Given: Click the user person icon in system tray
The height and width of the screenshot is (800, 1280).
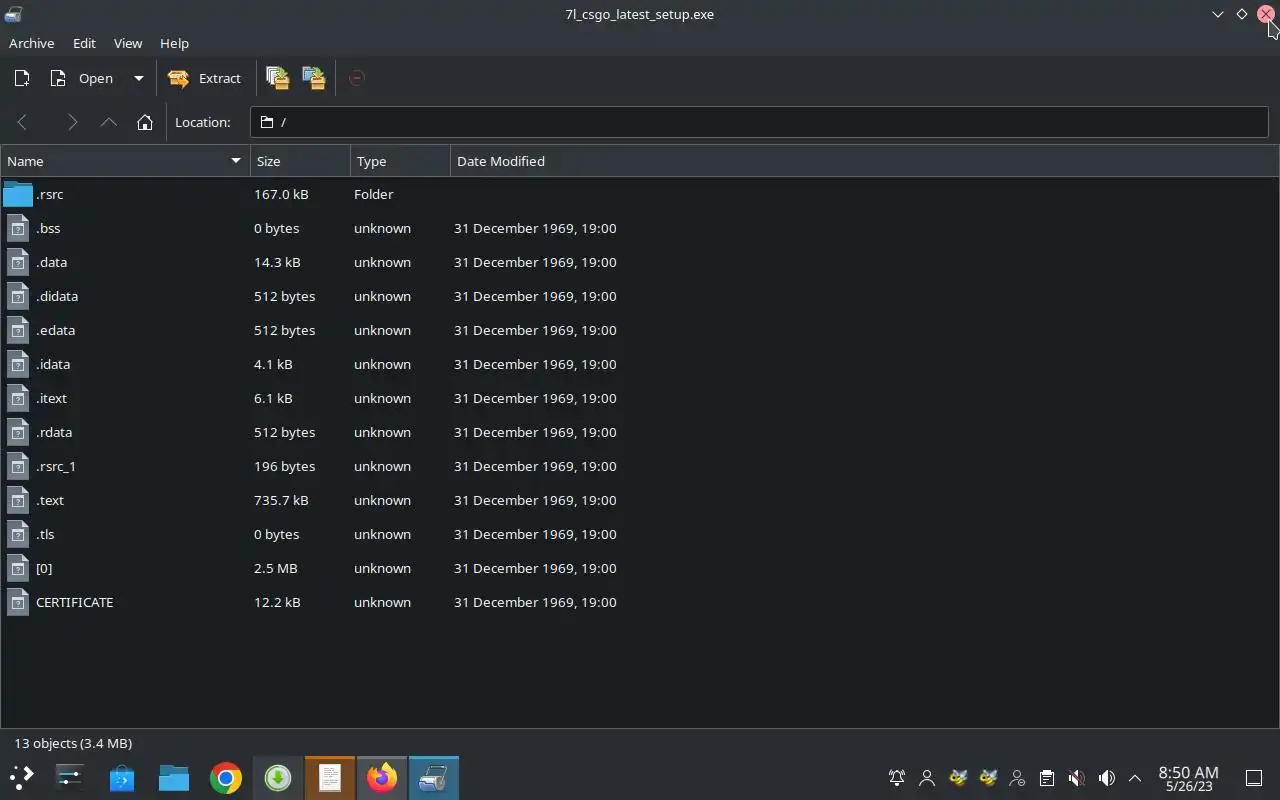Looking at the screenshot, I should click(927, 777).
